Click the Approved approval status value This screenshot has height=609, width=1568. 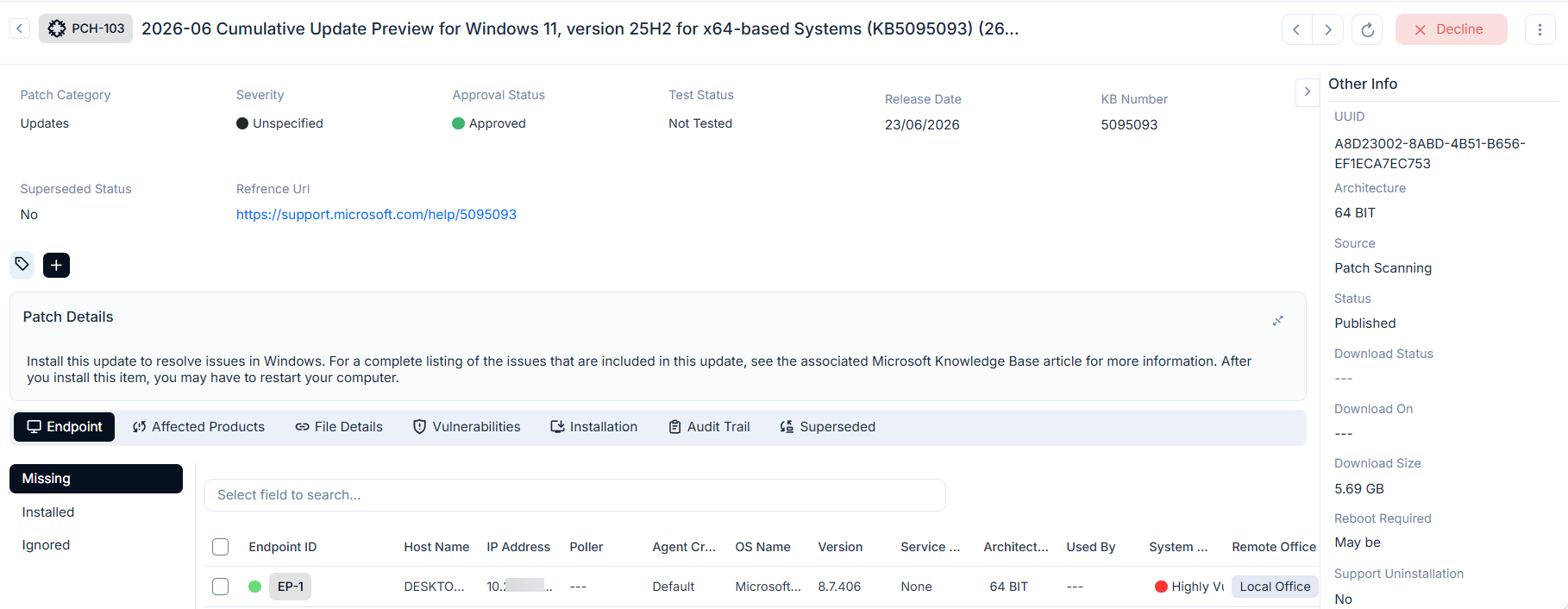pos(489,123)
